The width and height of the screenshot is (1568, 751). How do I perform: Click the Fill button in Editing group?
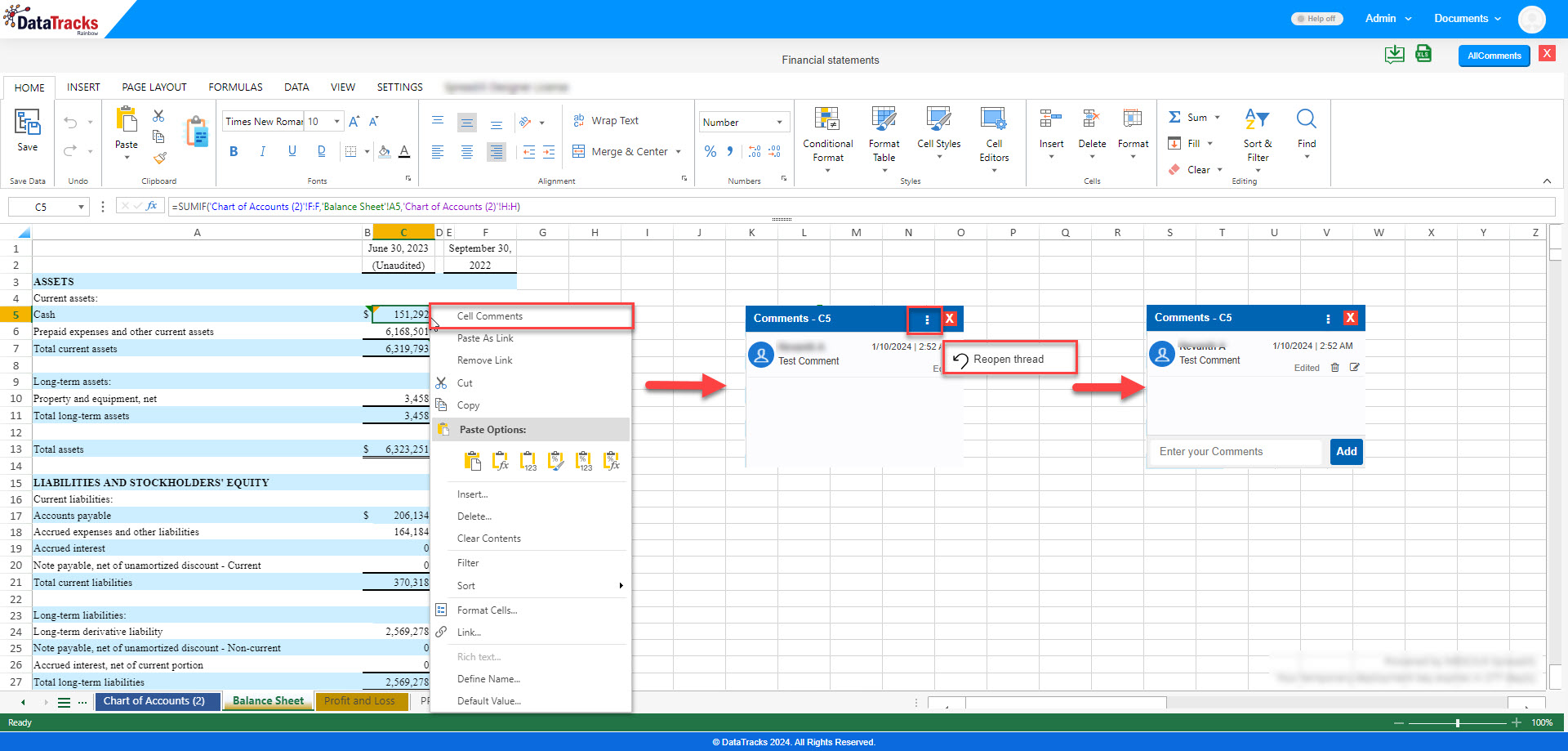coord(1190,144)
